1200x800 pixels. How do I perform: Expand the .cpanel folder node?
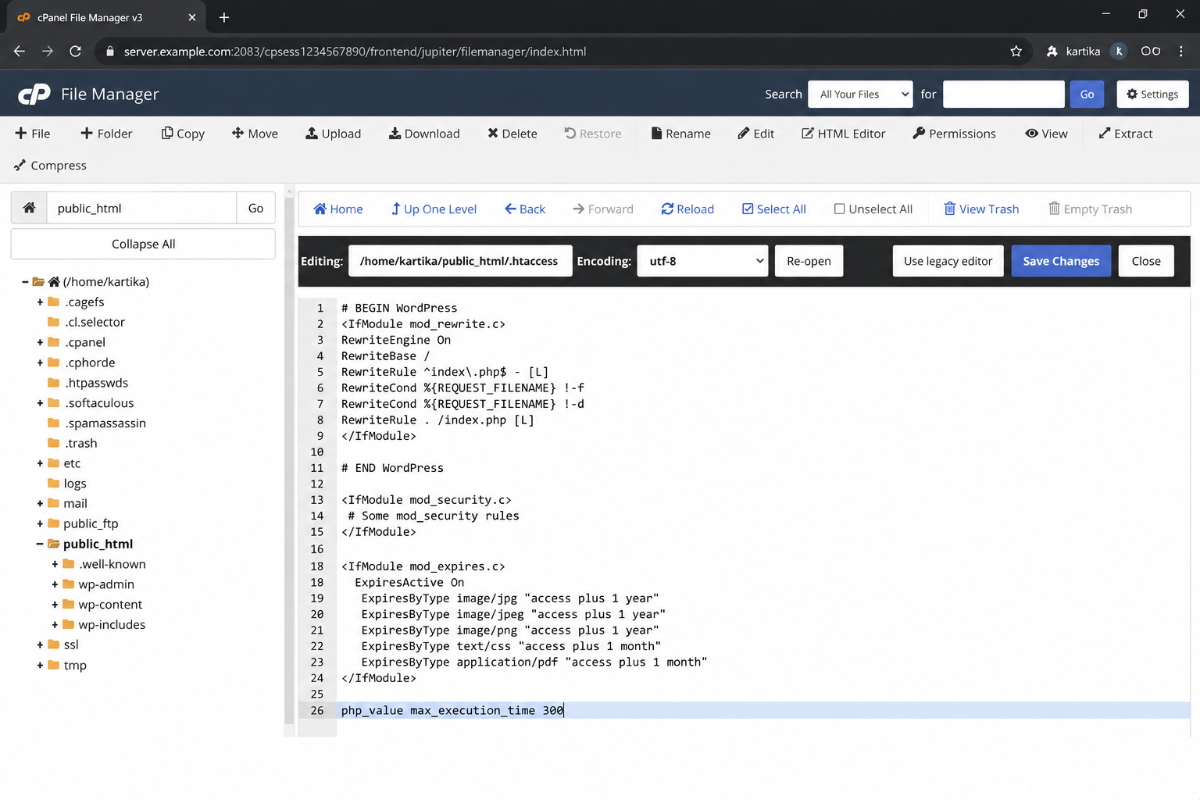tap(40, 342)
